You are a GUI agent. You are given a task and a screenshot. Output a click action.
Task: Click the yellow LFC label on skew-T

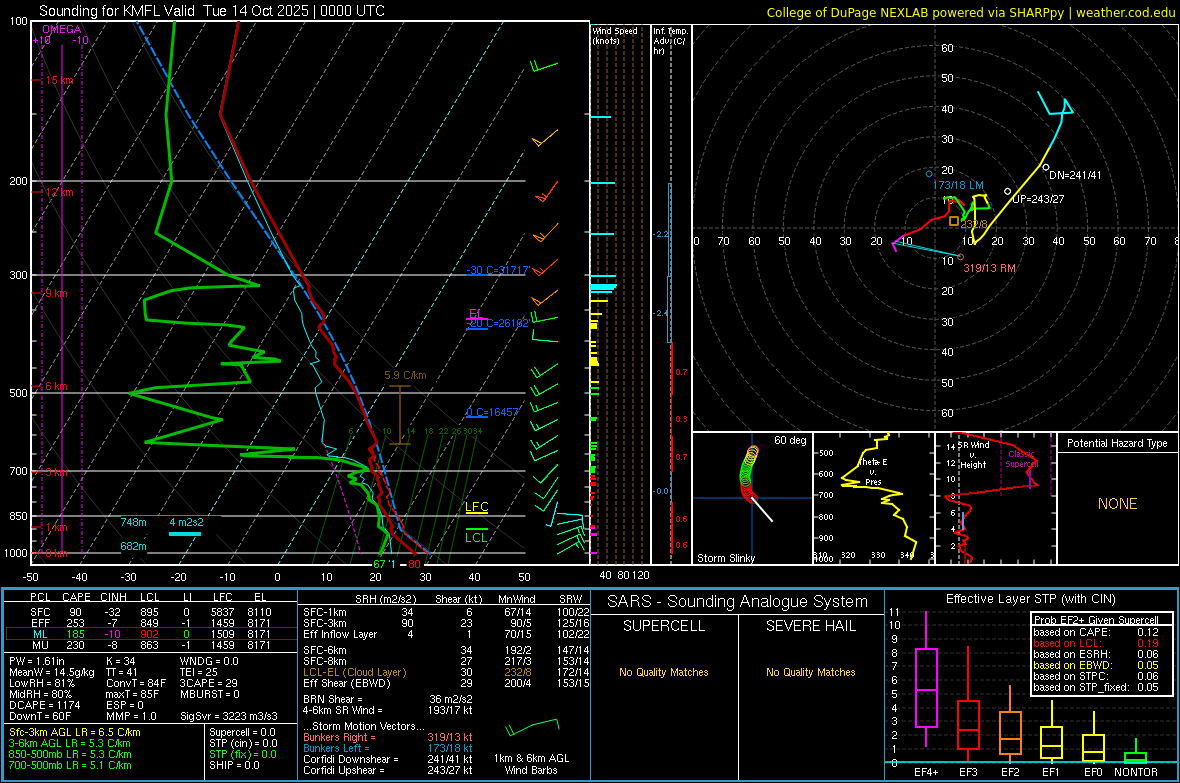[x=476, y=507]
